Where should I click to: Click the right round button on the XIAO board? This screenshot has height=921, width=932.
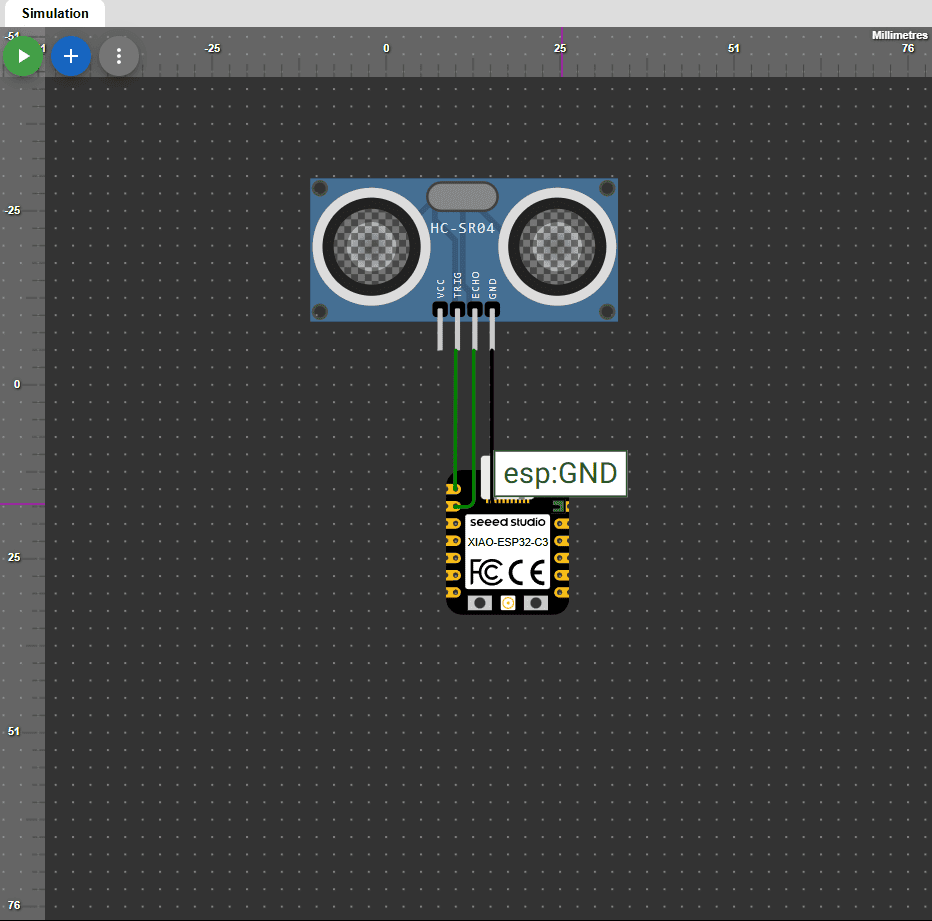coord(536,603)
